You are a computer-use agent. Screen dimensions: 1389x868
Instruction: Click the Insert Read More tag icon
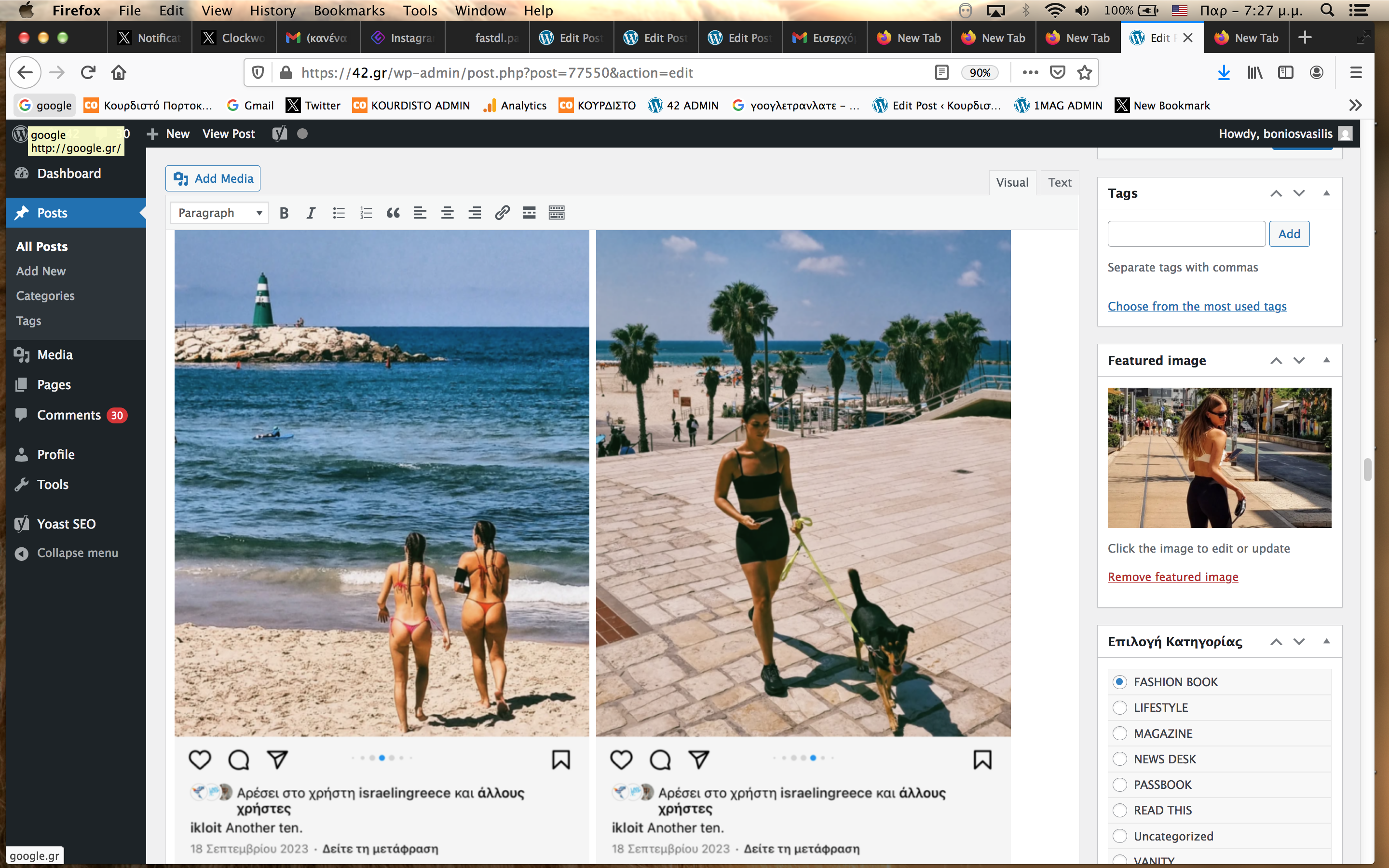click(x=529, y=213)
